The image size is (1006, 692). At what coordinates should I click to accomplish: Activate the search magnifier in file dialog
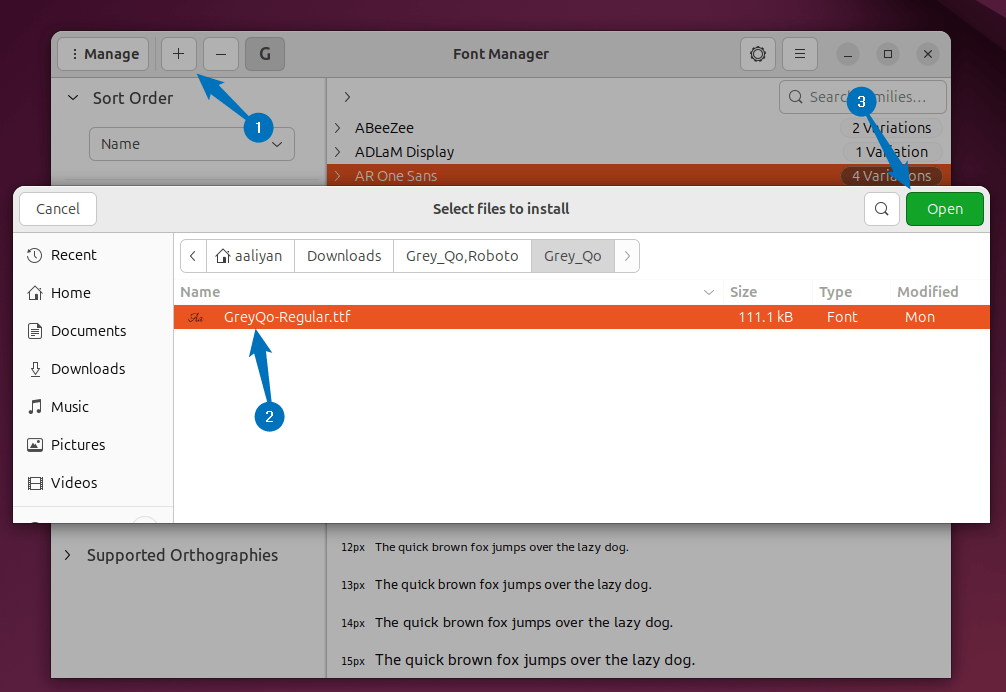click(x=881, y=209)
